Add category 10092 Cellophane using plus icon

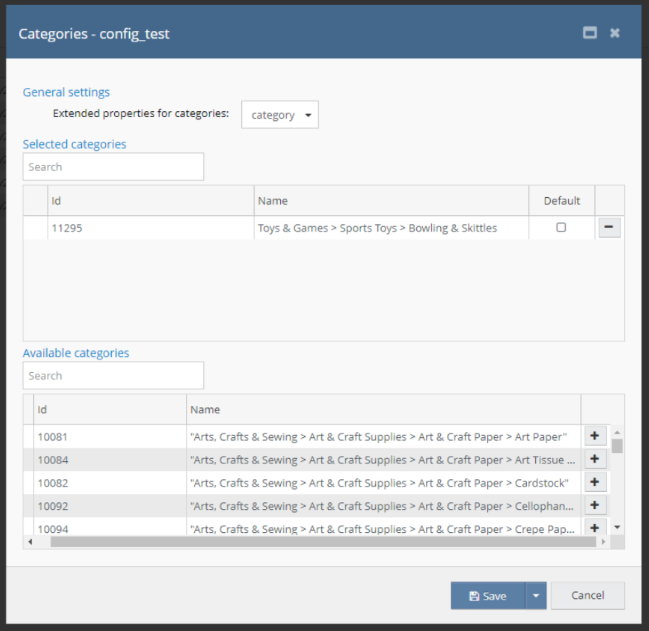[x=594, y=505]
